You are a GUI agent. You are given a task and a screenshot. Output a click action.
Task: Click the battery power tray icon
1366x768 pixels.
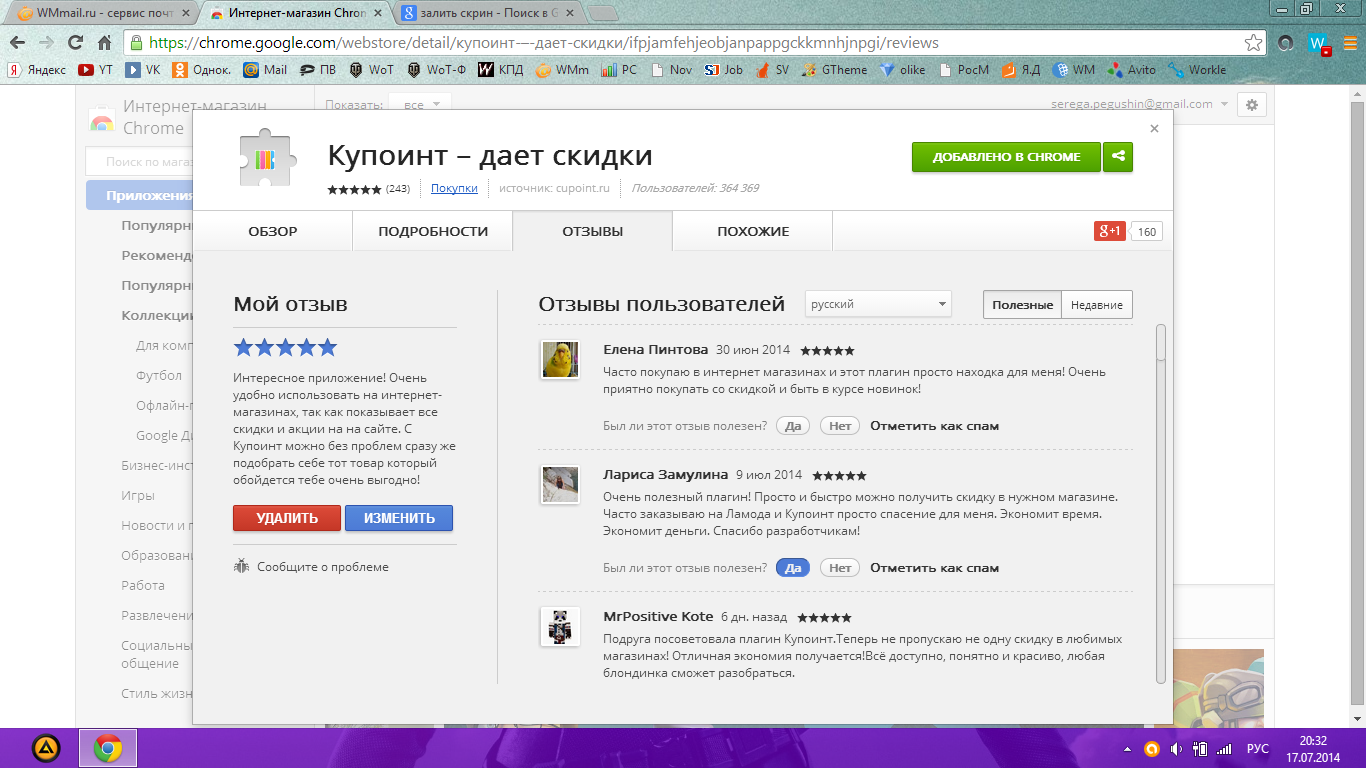pyautogui.click(x=1200, y=749)
